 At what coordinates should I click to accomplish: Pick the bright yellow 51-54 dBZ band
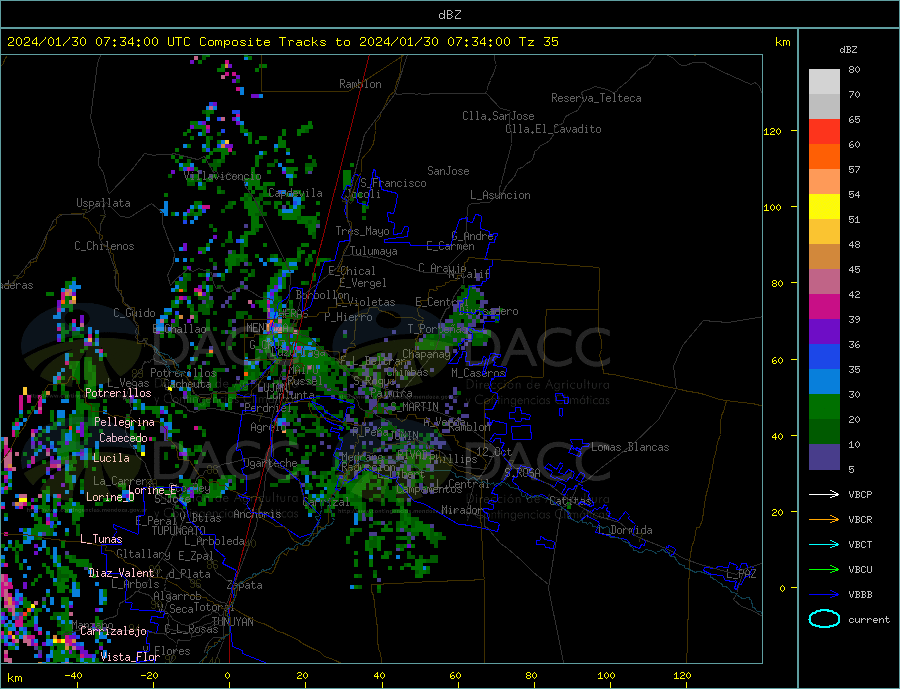[824, 207]
